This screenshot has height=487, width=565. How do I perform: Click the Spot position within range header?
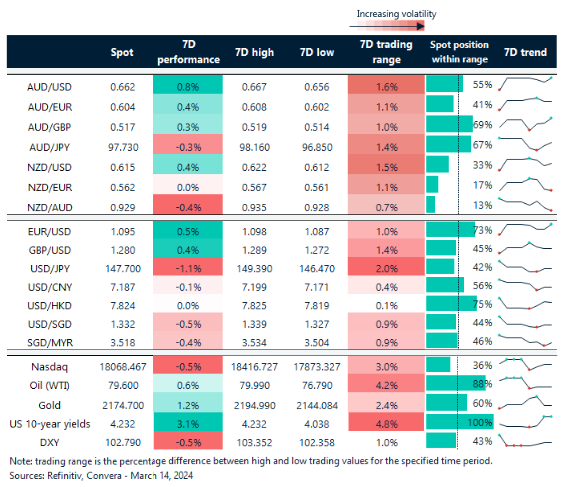point(459,52)
